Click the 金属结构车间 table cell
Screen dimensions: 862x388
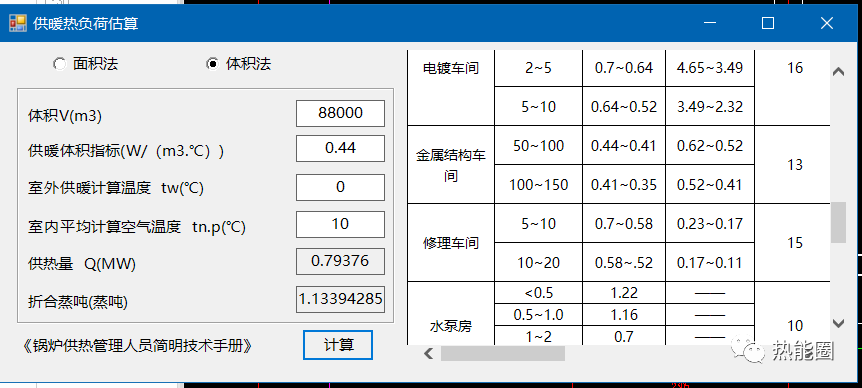(x=451, y=165)
